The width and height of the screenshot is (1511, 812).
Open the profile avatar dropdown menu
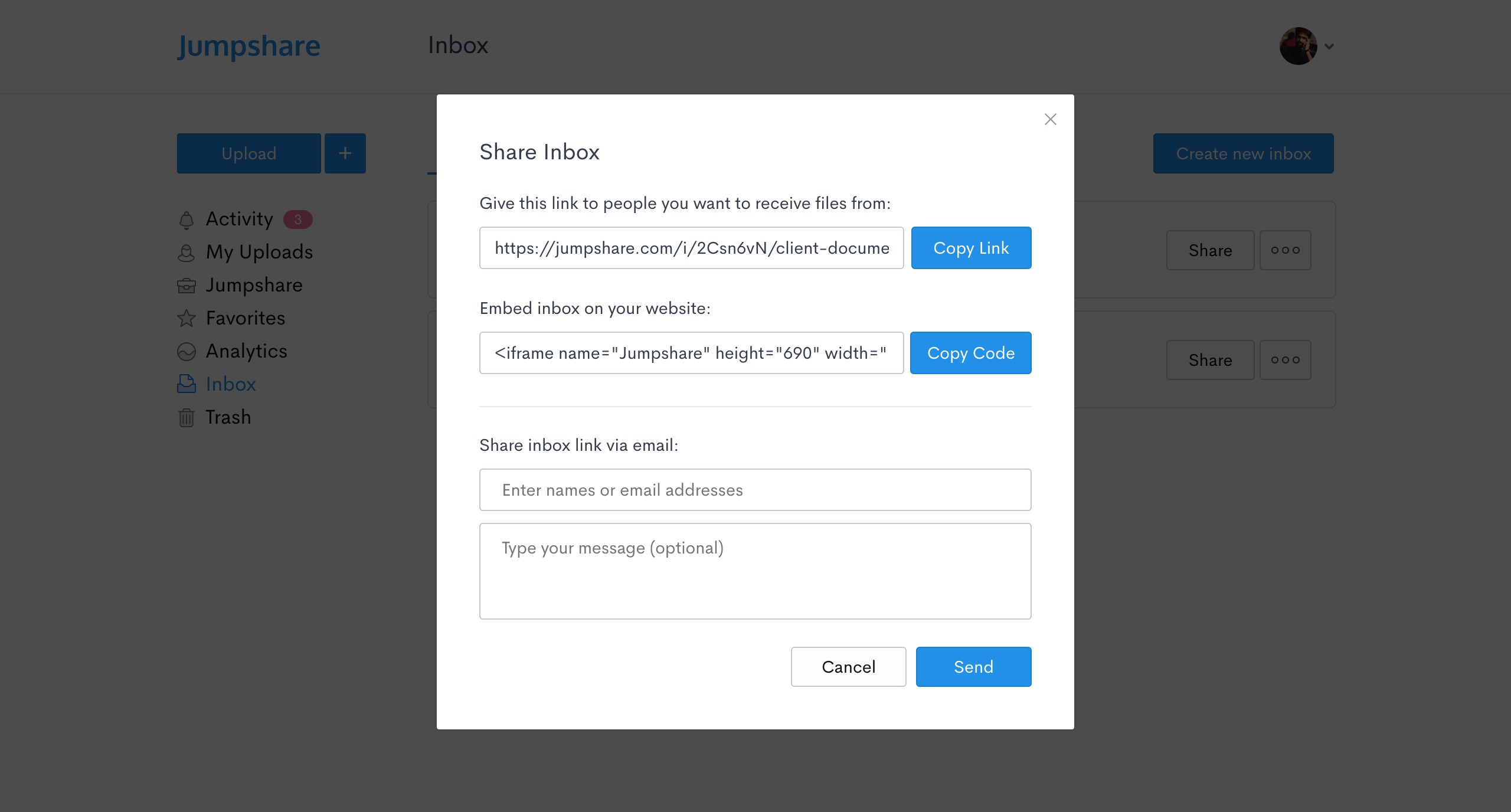click(1307, 46)
